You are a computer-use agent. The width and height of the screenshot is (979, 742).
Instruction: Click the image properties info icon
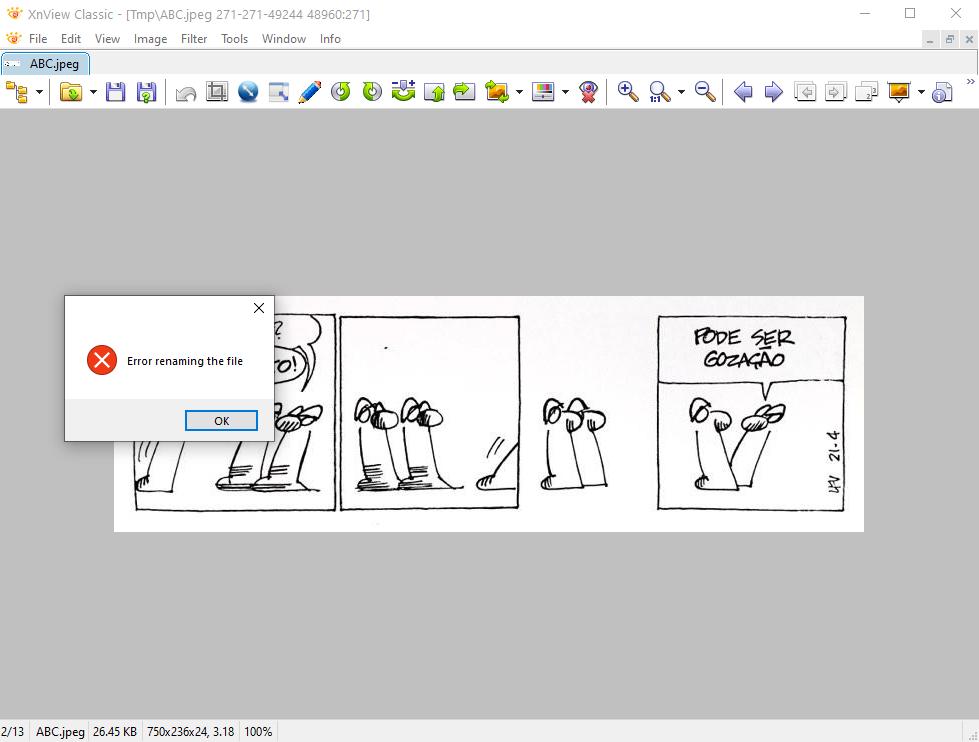pos(942,93)
